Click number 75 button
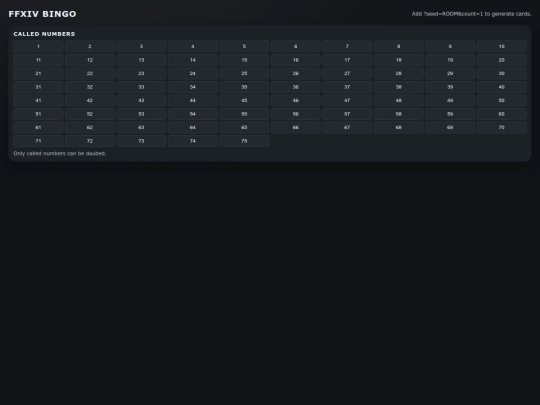 (244, 141)
